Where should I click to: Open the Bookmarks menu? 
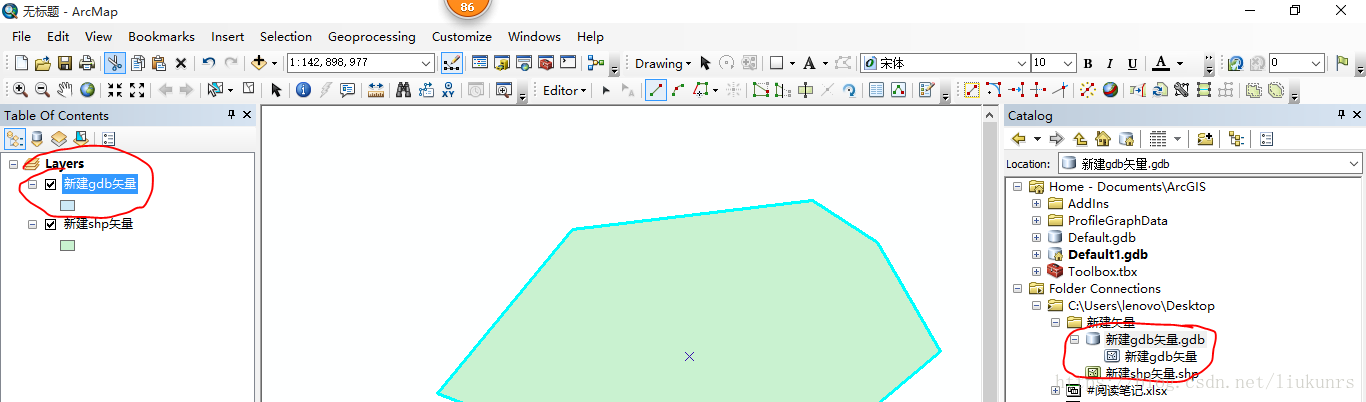point(161,36)
